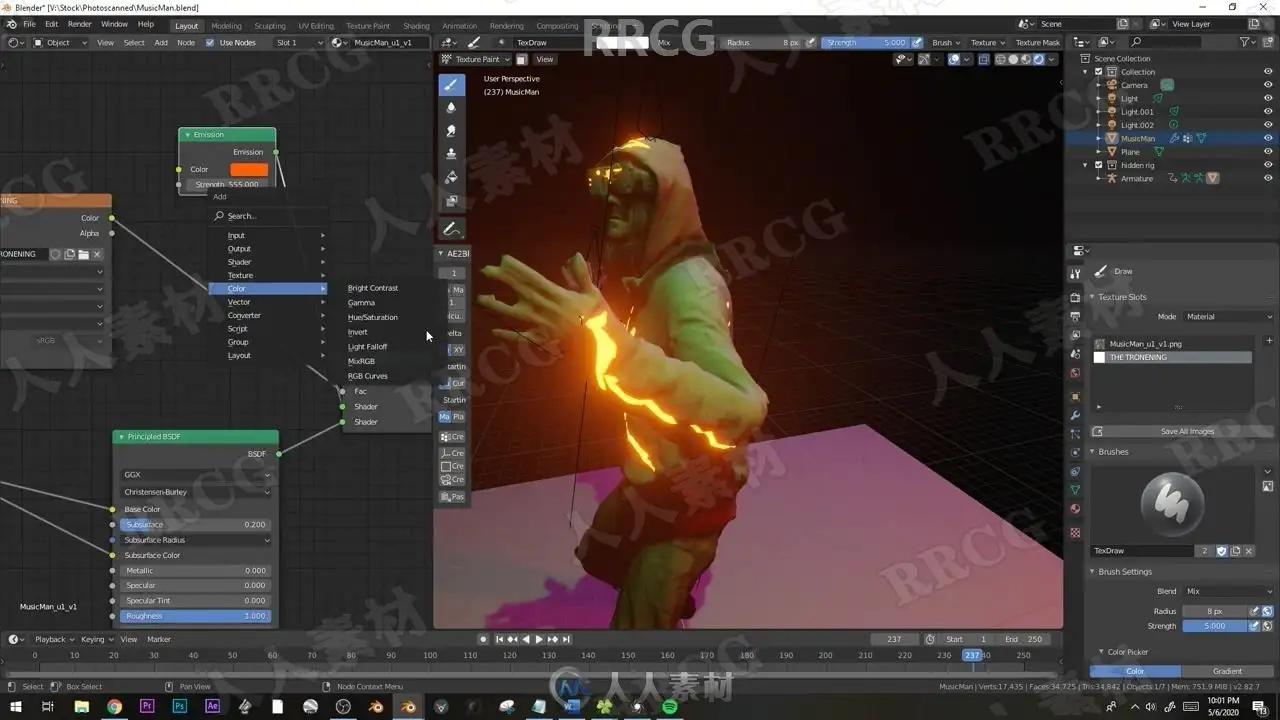Image resolution: width=1280 pixels, height=720 pixels.
Task: Open the Slot 1 material slot dropdown
Action: [299, 43]
